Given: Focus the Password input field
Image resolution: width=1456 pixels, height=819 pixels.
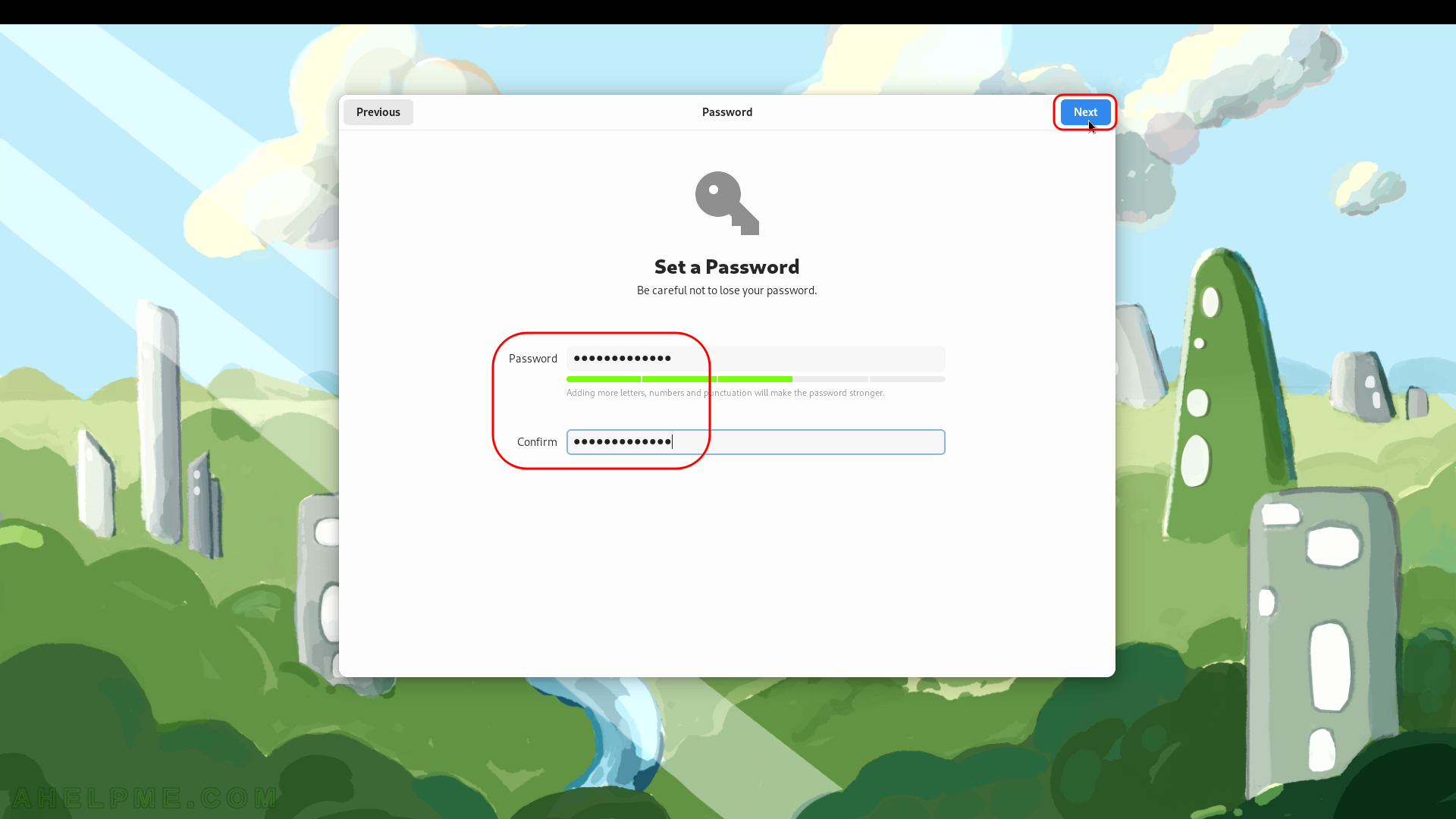Looking at the screenshot, I should [x=755, y=359].
